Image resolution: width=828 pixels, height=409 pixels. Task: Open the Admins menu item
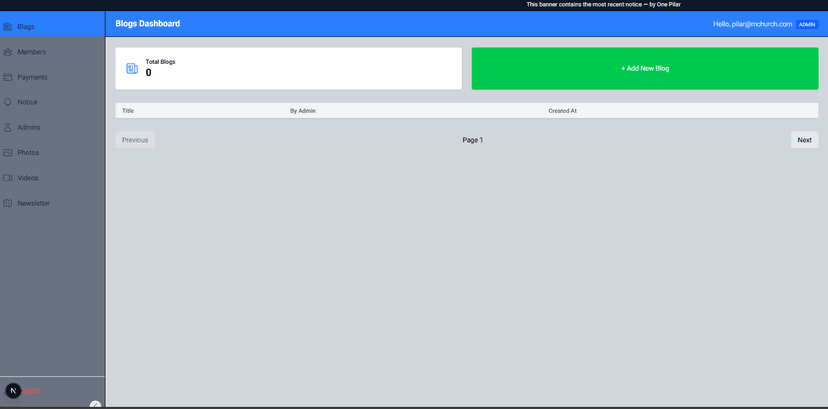(52, 127)
